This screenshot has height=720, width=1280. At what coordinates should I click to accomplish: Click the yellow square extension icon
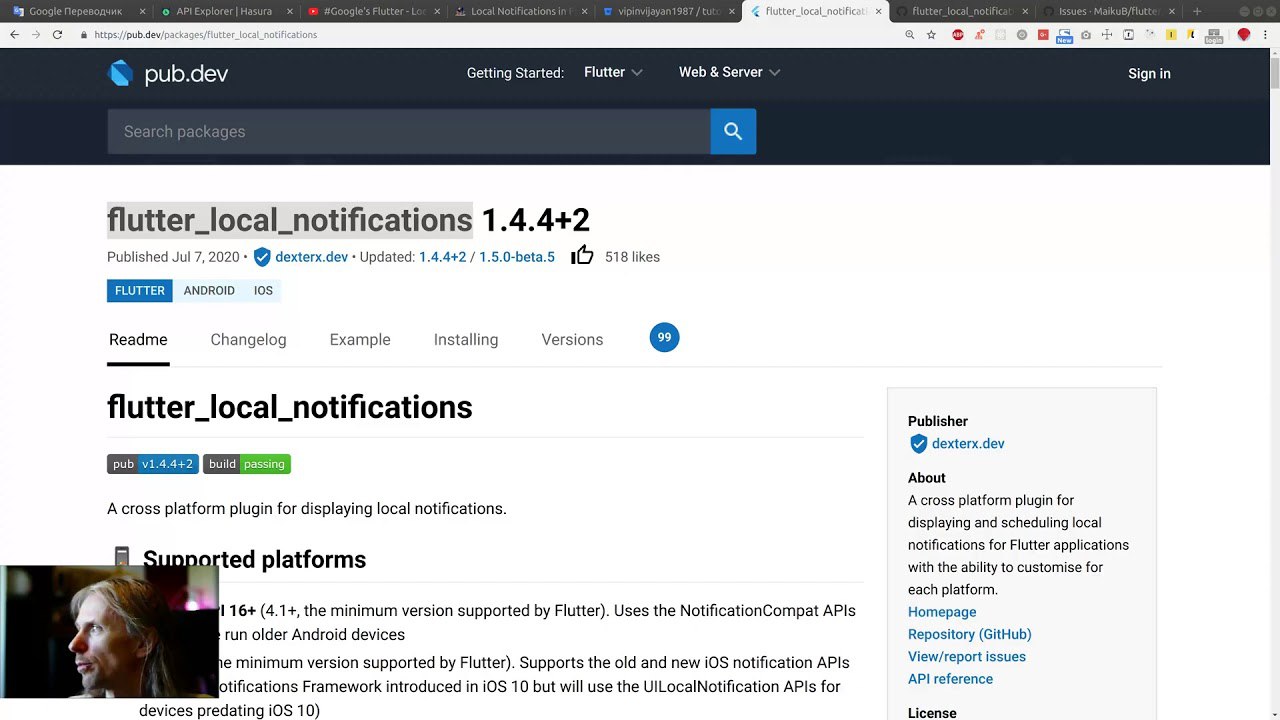coord(1171,34)
